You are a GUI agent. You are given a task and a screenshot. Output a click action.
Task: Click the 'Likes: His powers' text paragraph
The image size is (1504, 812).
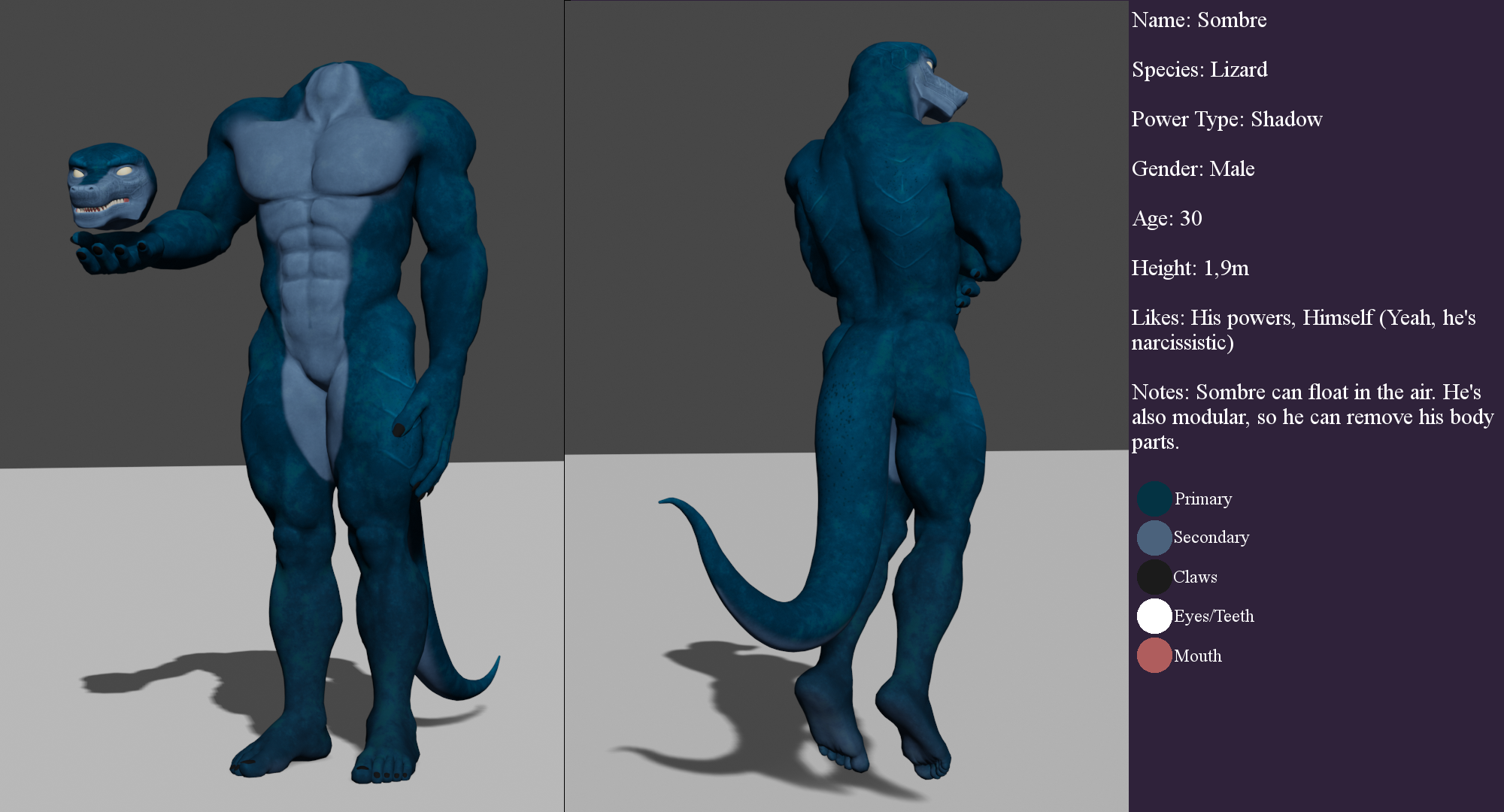click(x=1303, y=330)
